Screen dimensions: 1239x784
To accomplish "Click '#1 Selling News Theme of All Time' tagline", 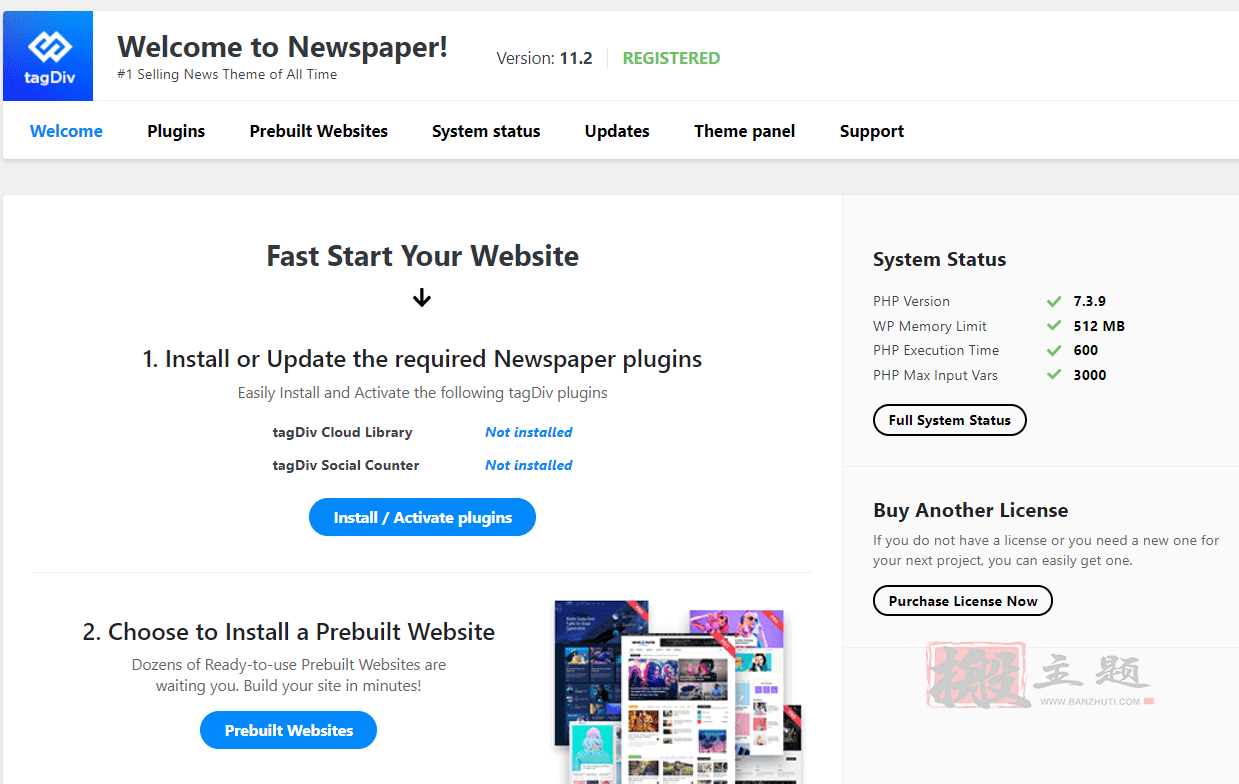I will (x=227, y=75).
